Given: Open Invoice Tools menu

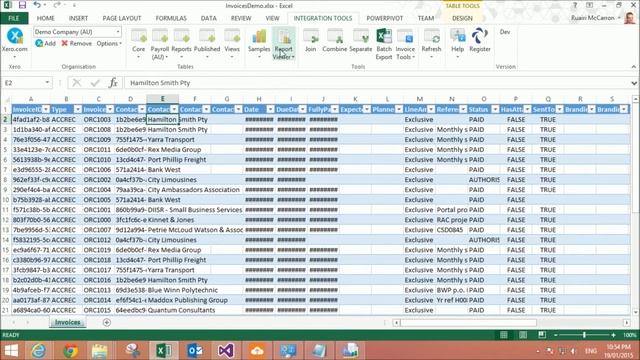Looking at the screenshot, I should tap(405, 44).
